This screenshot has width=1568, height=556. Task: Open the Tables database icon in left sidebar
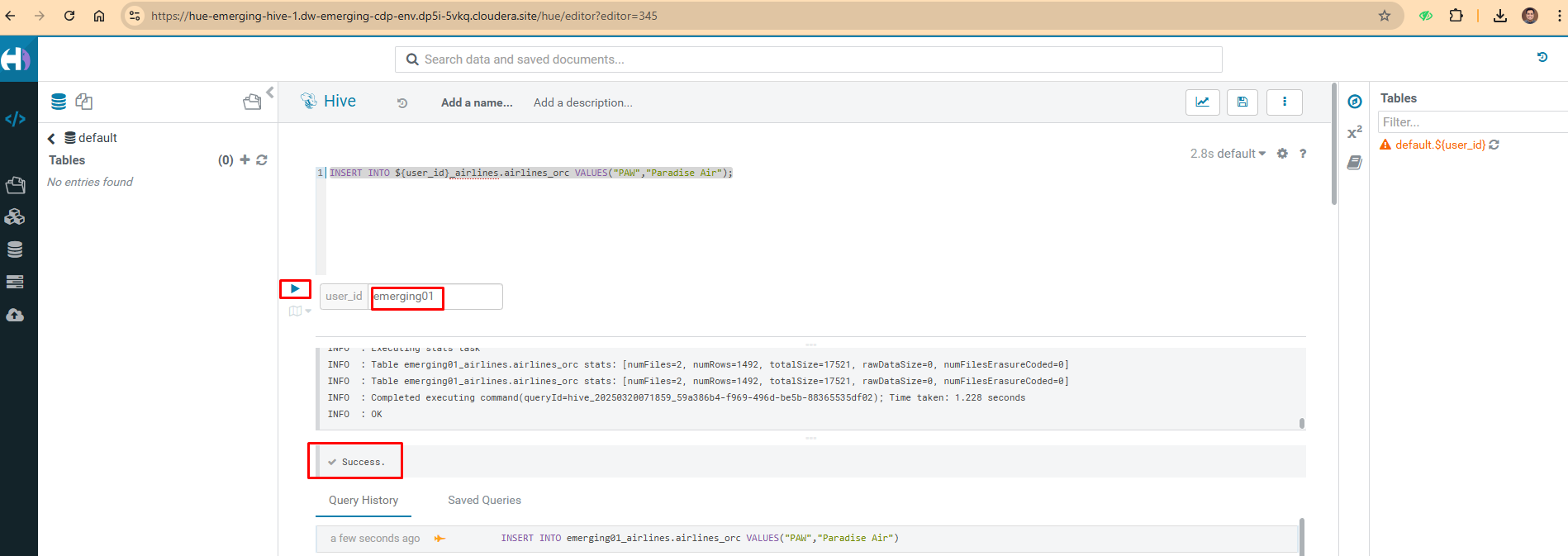point(15,249)
